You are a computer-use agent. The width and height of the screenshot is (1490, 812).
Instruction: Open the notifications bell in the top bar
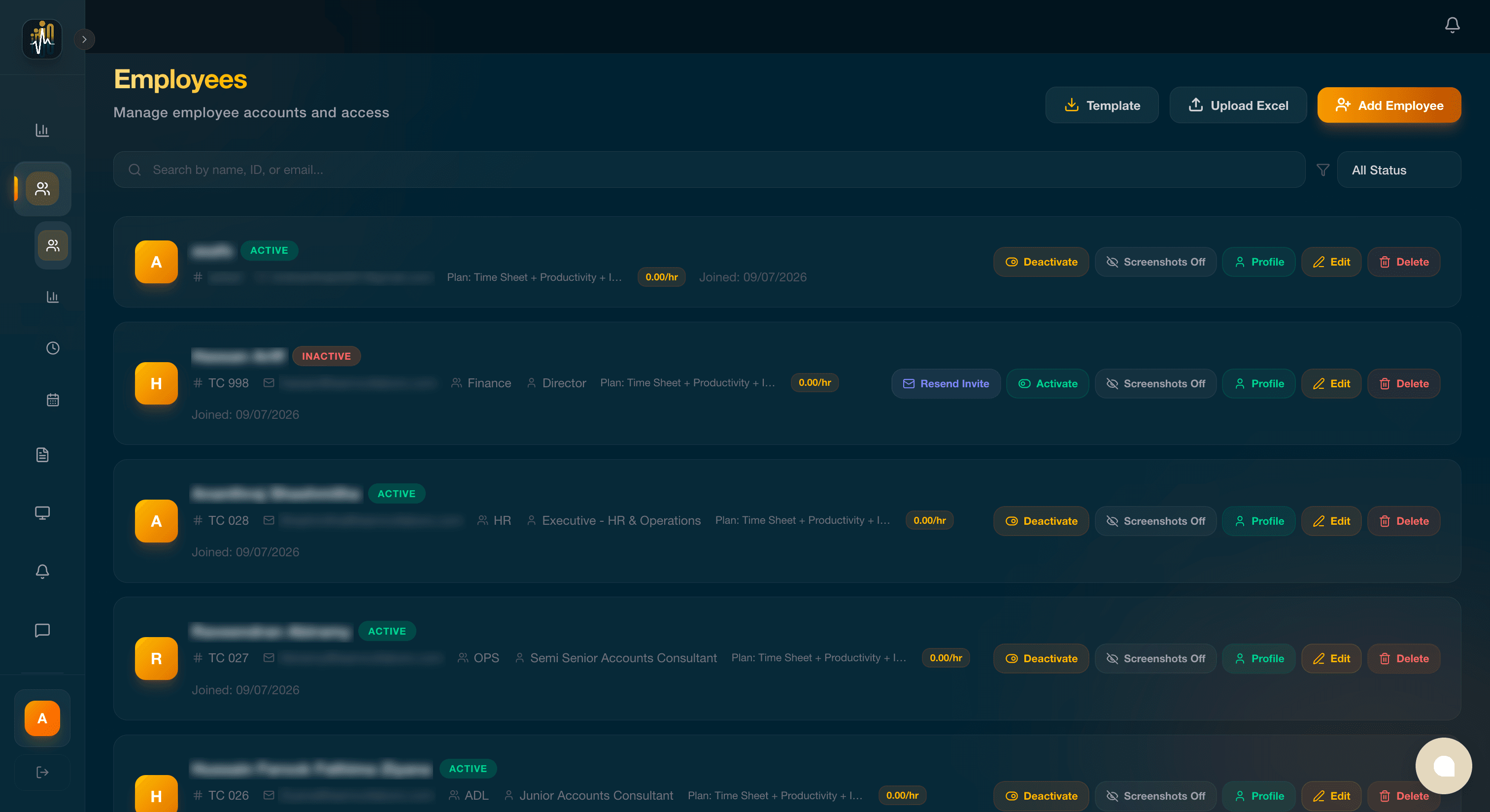[x=1452, y=25]
